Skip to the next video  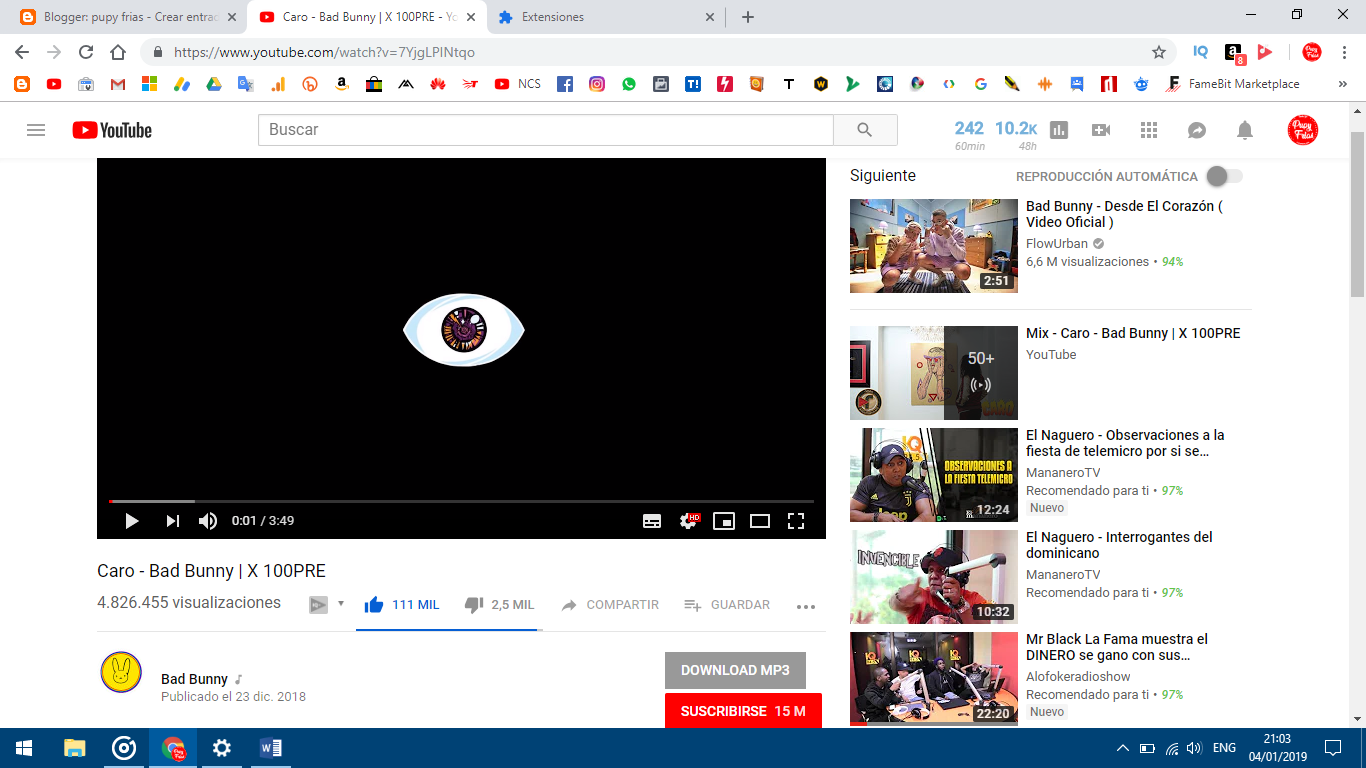click(x=172, y=521)
